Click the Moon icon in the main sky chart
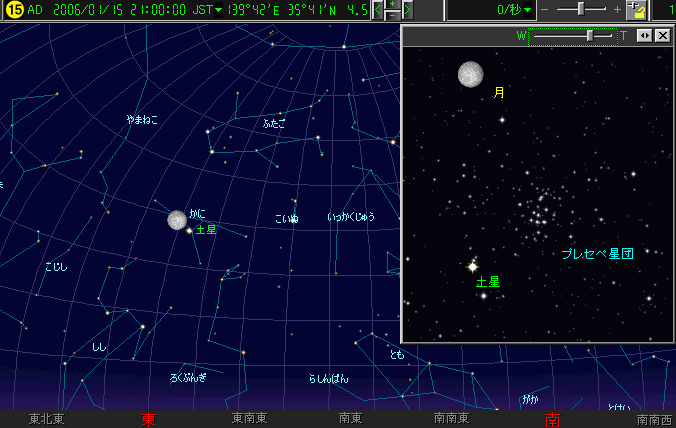 click(177, 220)
